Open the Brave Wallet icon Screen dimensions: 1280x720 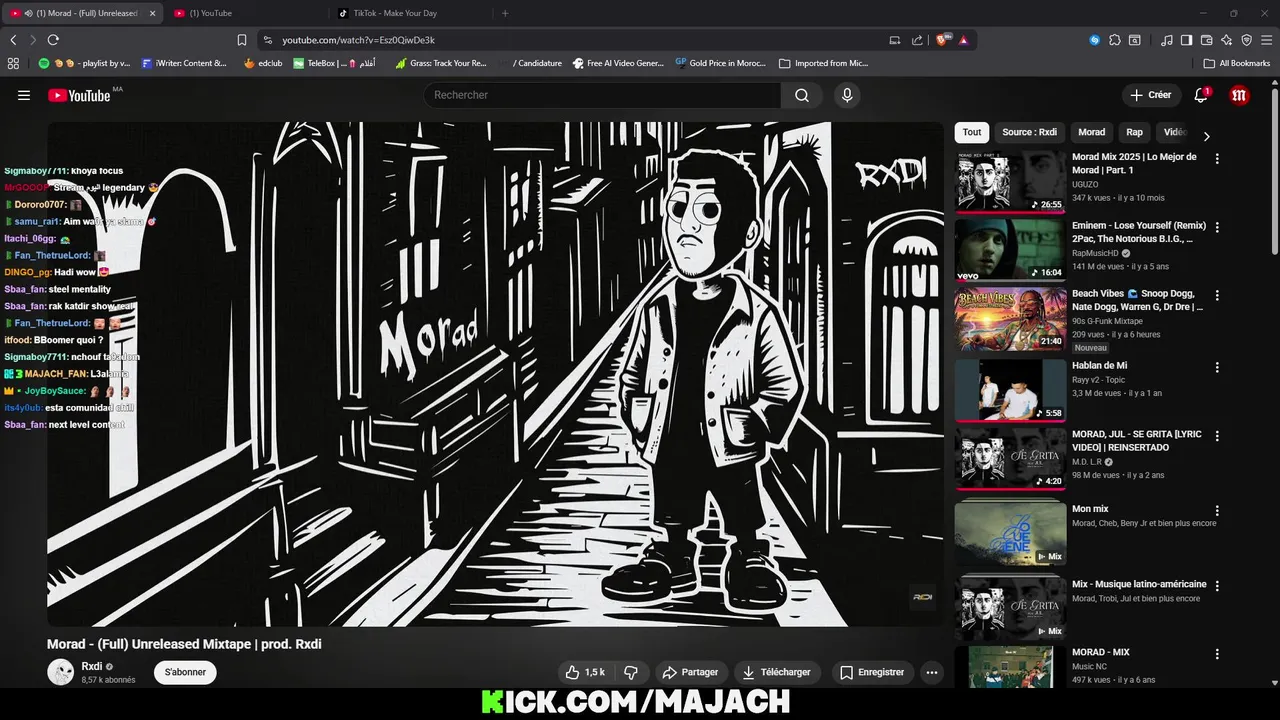point(1207,40)
